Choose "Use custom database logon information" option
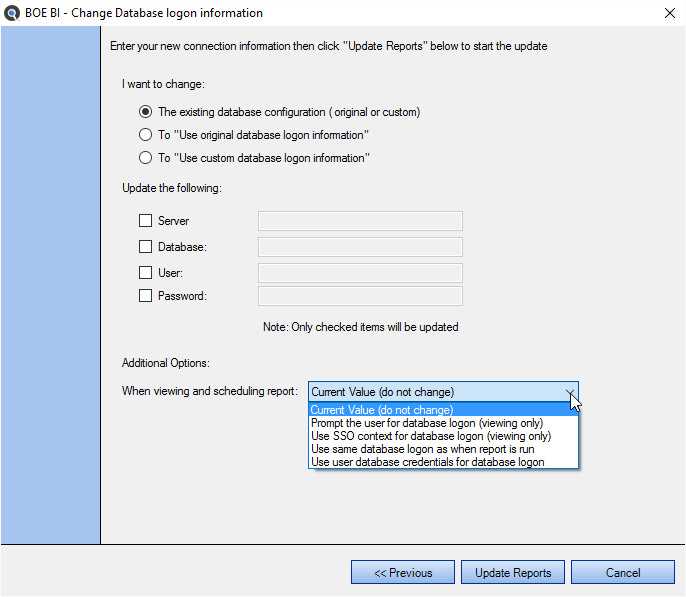Image resolution: width=686 pixels, height=597 pixels. point(145,157)
